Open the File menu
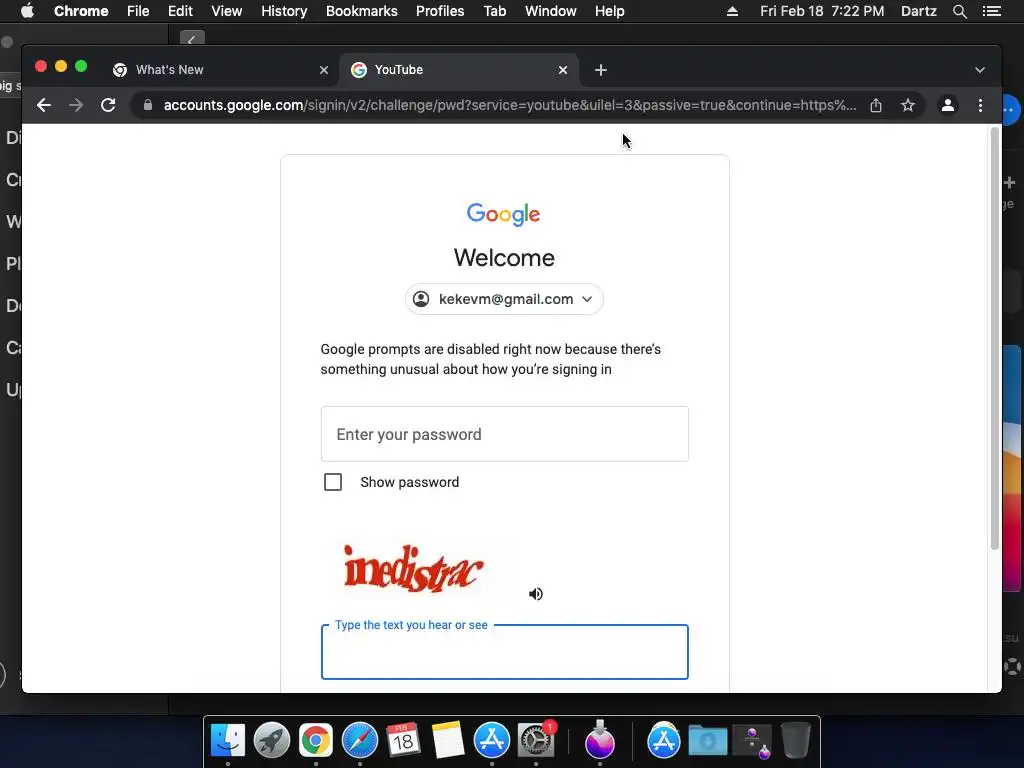This screenshot has width=1024, height=768. (x=138, y=11)
